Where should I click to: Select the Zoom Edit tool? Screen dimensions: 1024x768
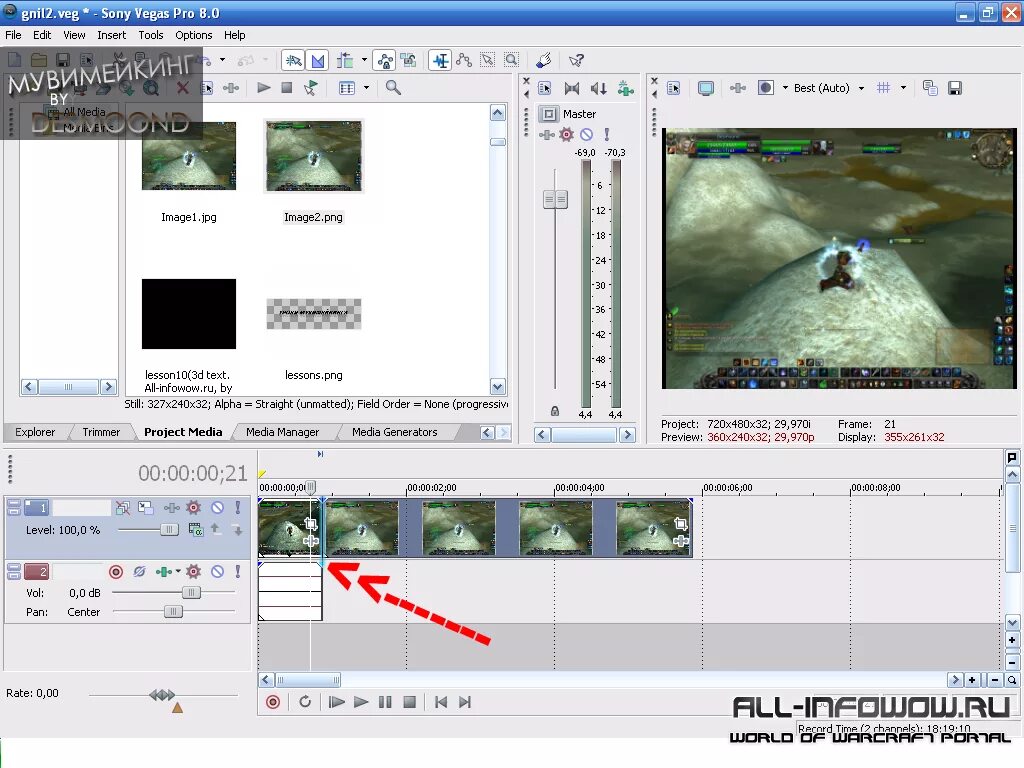pyautogui.click(x=511, y=61)
